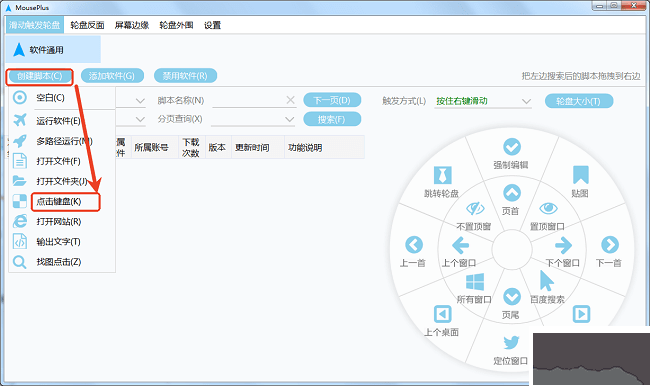Open the 设置 tab
The image size is (650, 386).
pyautogui.click(x=213, y=25)
